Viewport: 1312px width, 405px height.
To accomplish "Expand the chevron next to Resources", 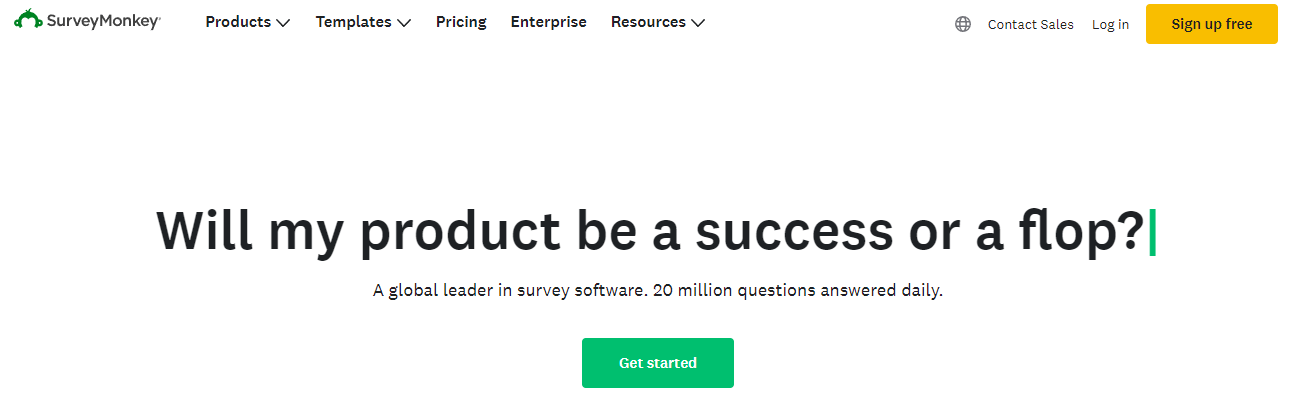I will (x=698, y=23).
